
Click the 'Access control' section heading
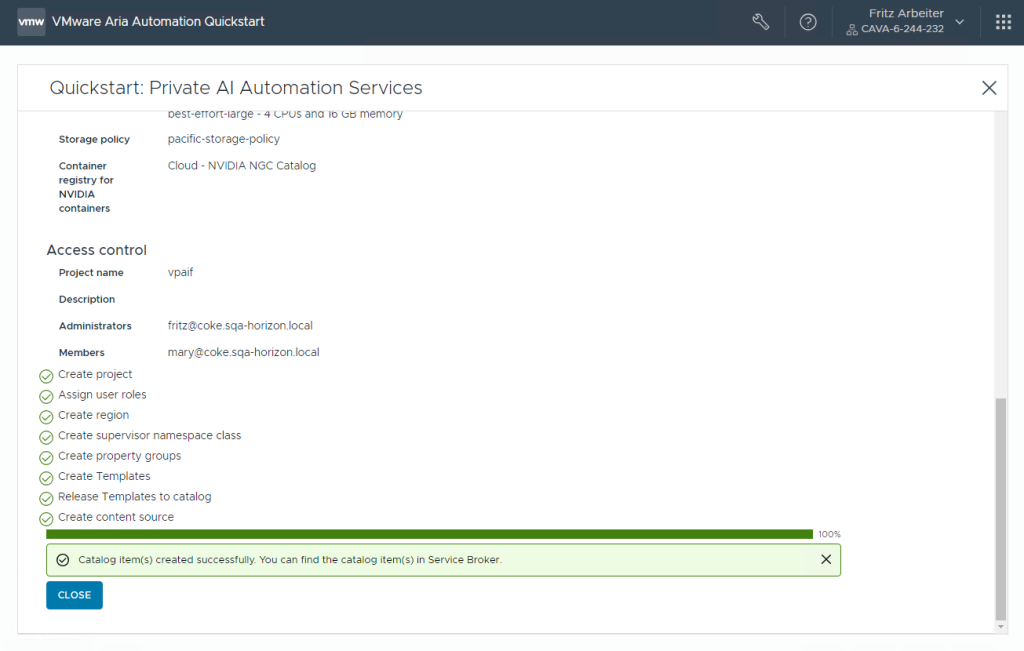97,250
